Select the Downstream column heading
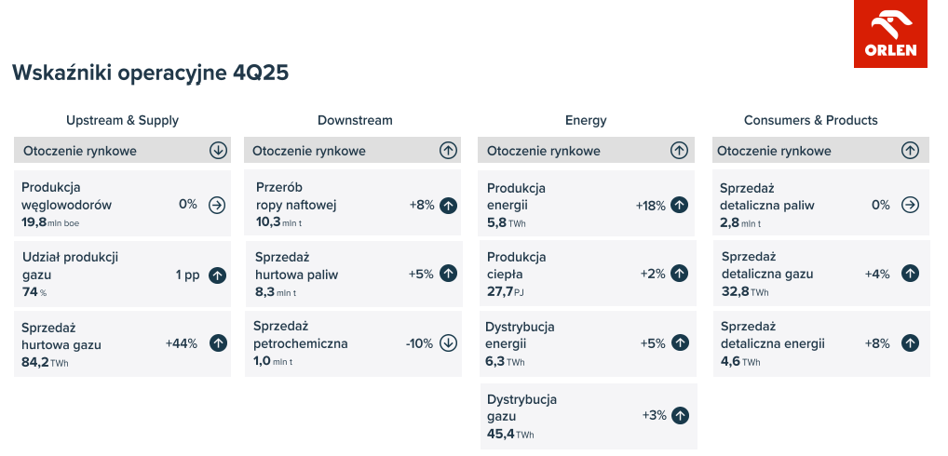 [x=355, y=120]
